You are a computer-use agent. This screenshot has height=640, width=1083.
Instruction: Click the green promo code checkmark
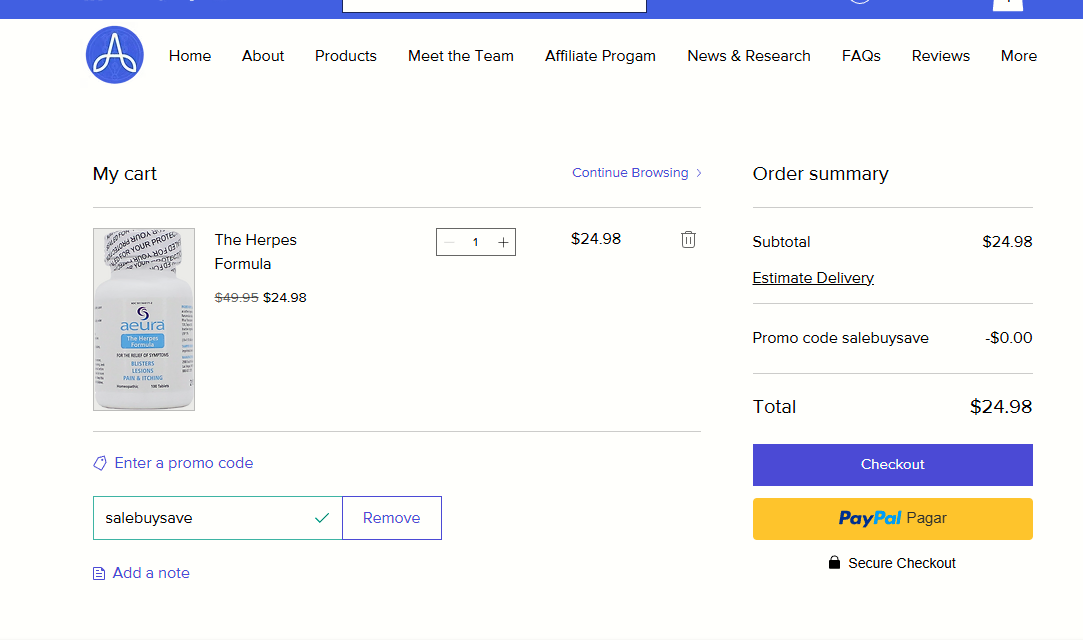click(x=322, y=518)
